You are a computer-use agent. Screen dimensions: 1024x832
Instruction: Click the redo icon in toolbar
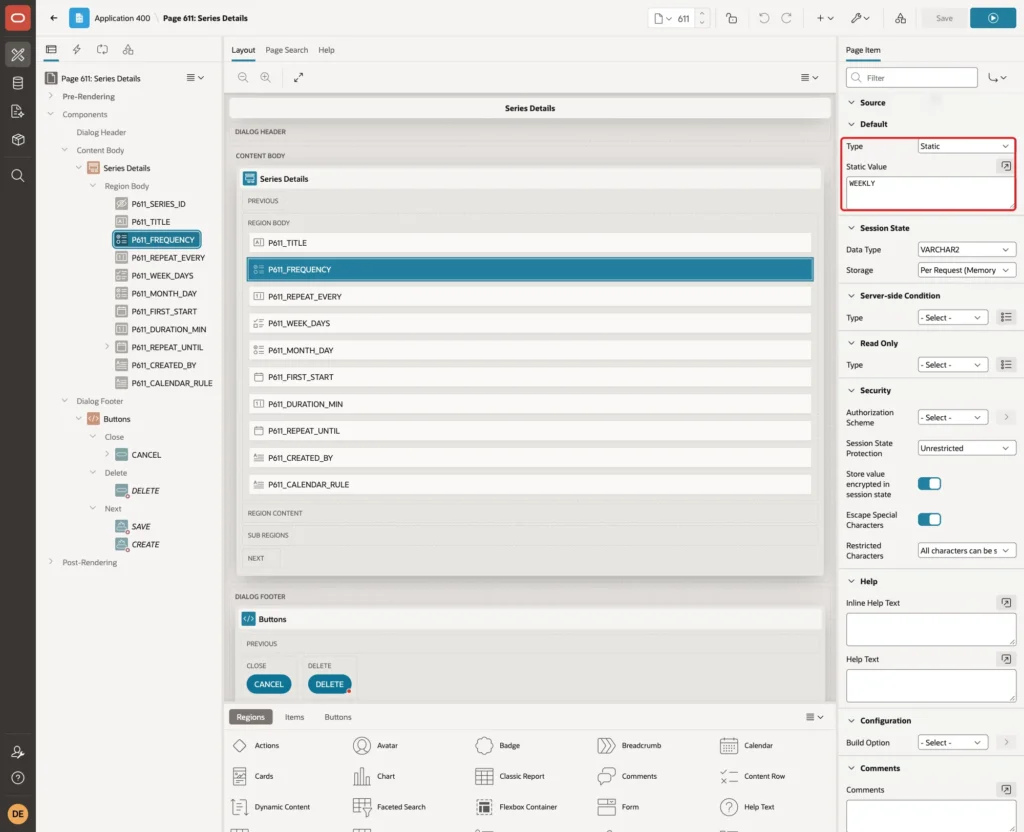click(x=786, y=18)
